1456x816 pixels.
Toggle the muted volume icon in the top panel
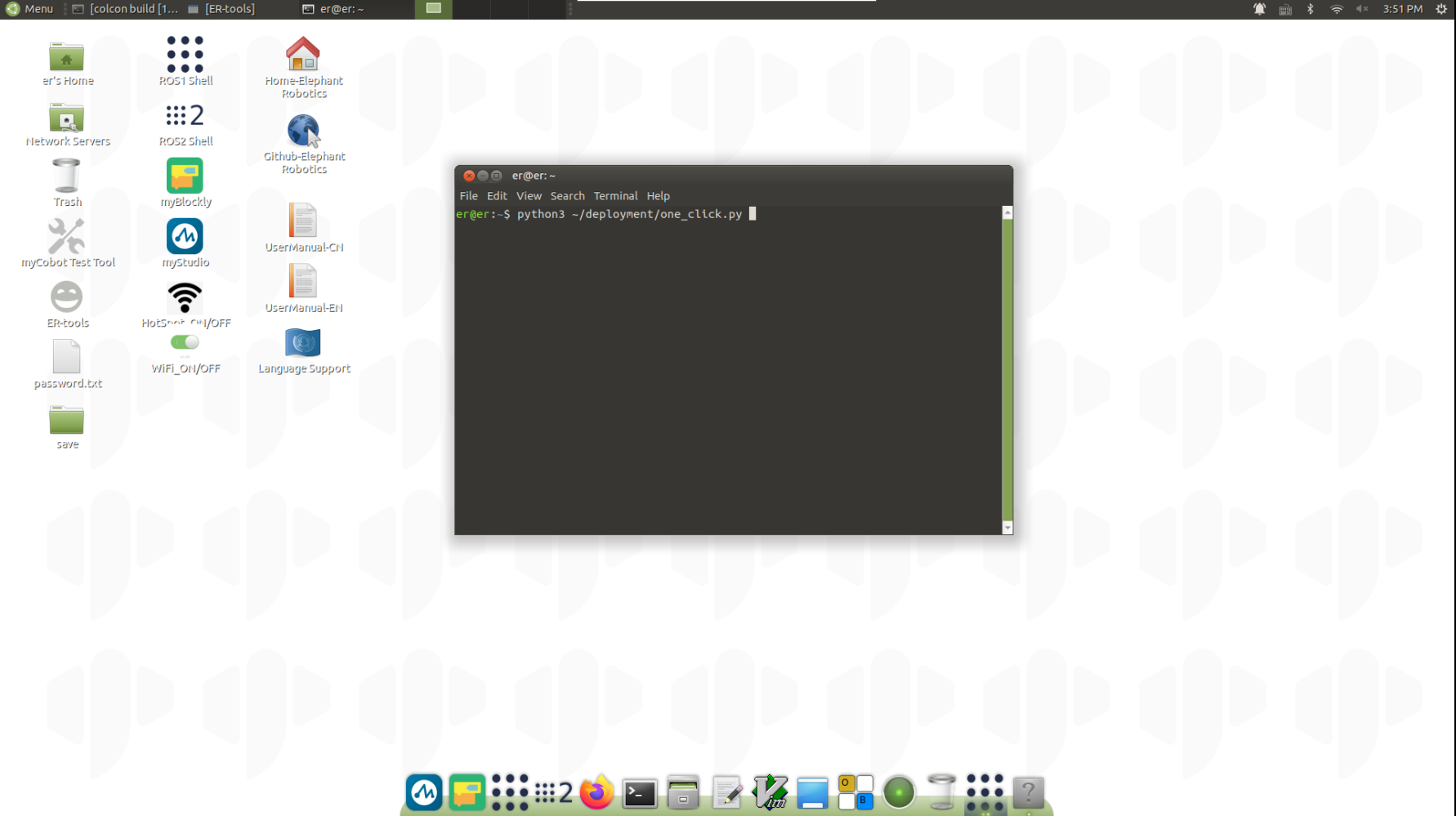[x=1362, y=9]
